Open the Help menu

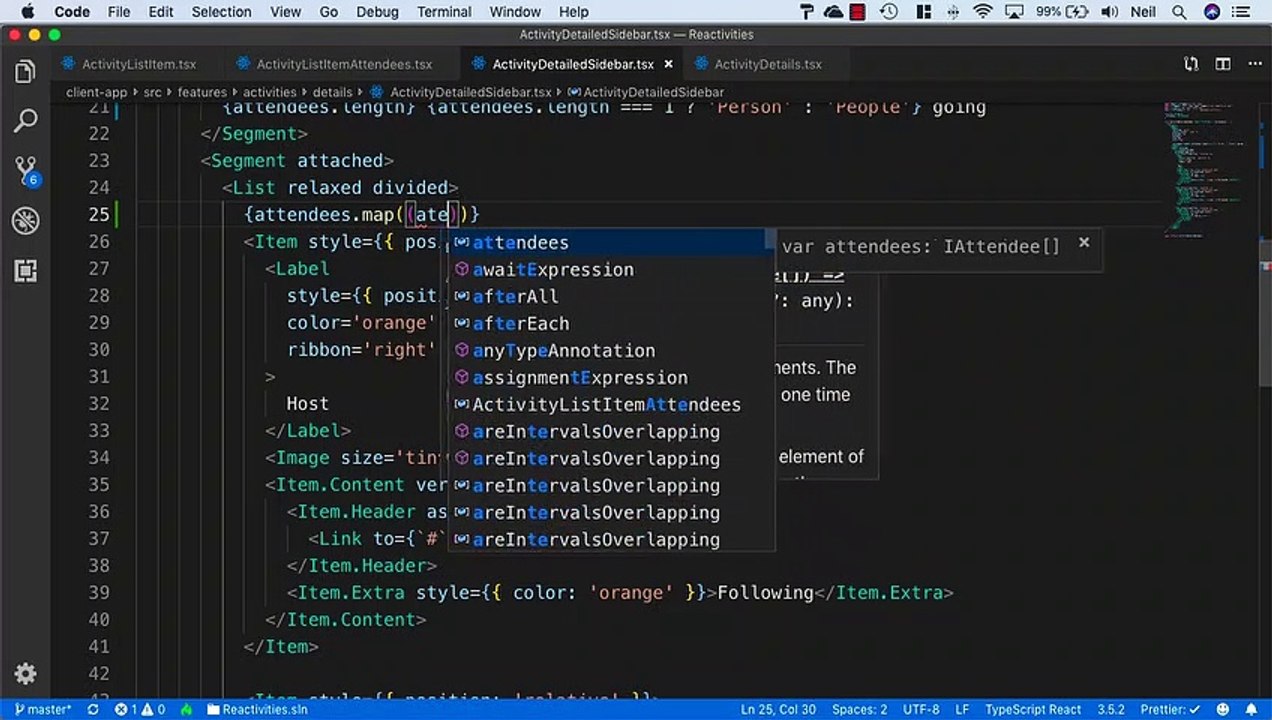574,12
